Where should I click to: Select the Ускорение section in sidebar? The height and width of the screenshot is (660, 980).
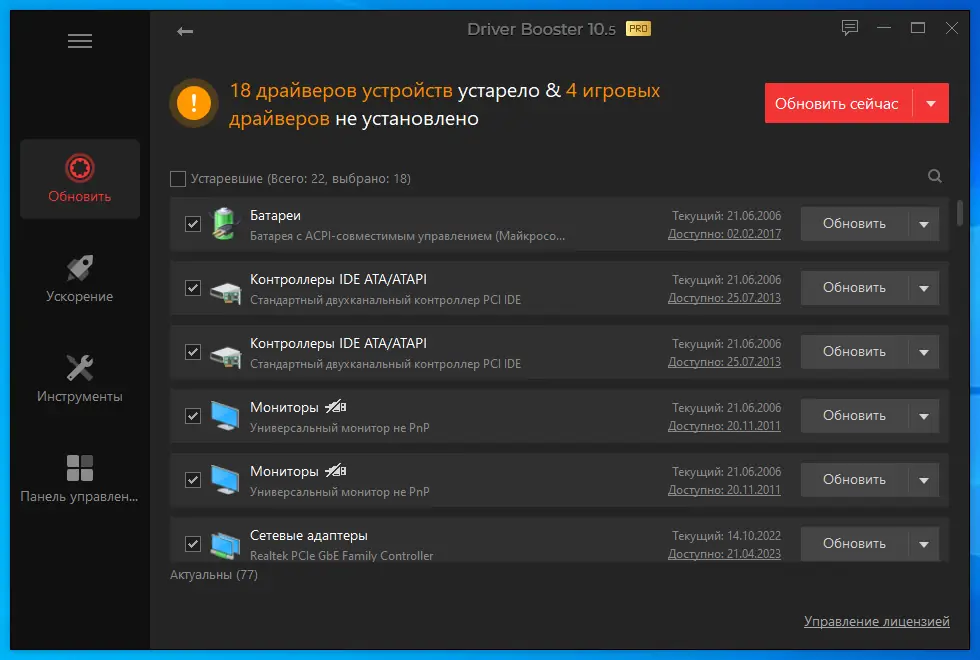(79, 277)
